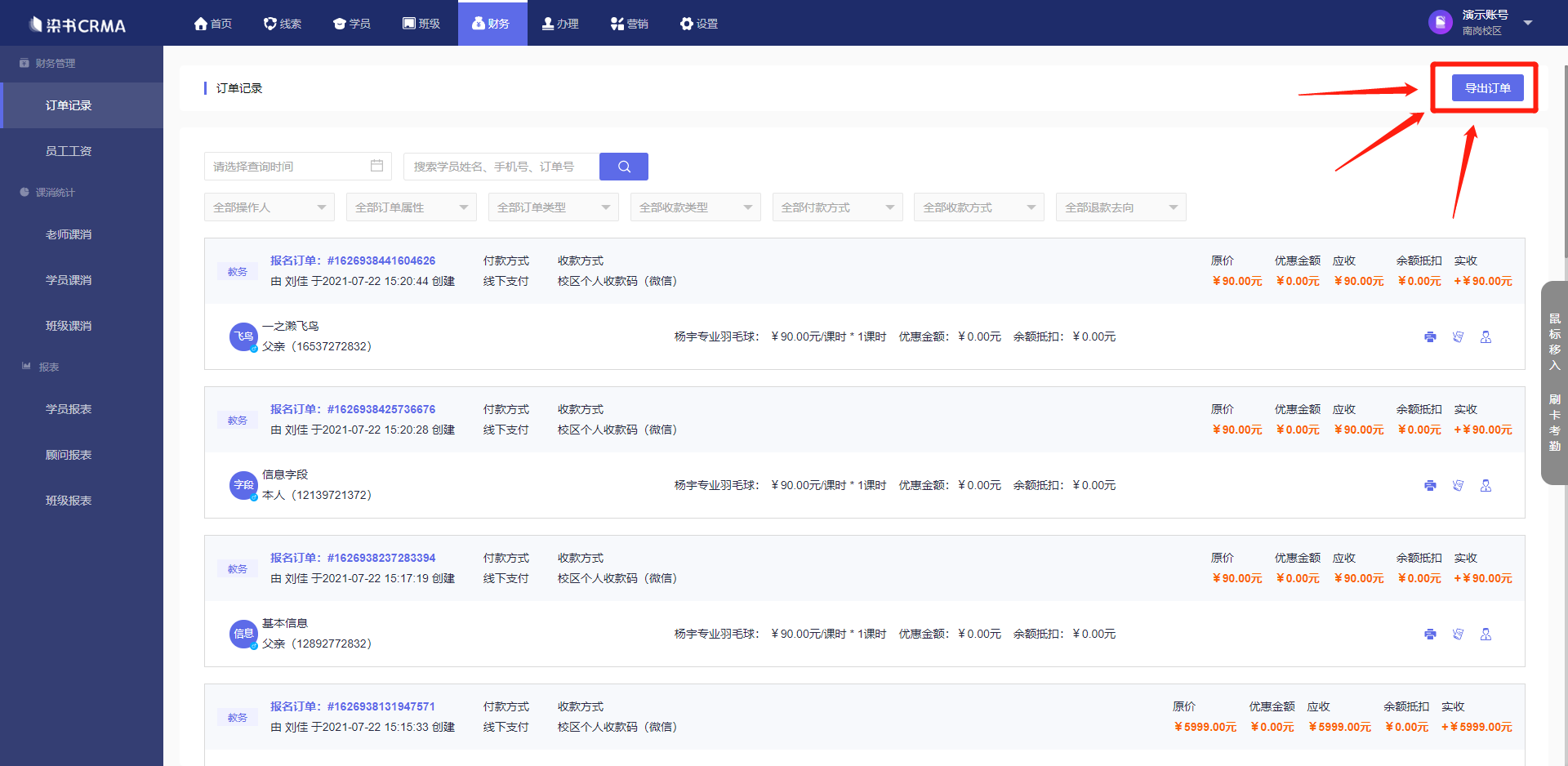Click the person icon in 基本信息's order row
The height and width of the screenshot is (766, 1568).
pyautogui.click(x=1486, y=634)
